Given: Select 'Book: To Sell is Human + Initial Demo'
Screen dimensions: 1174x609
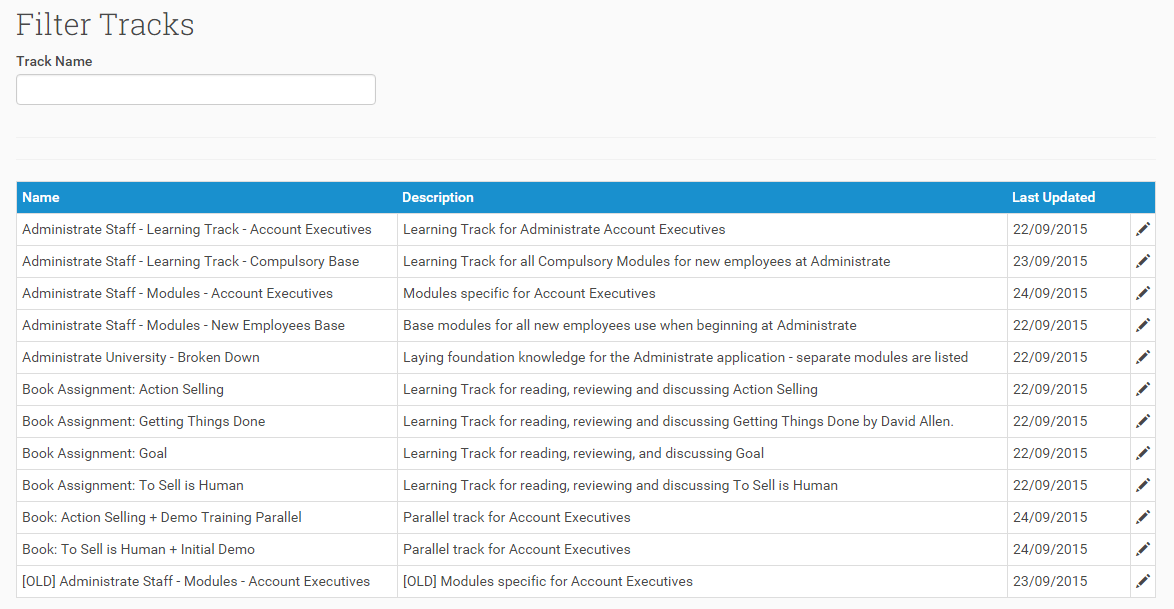Looking at the screenshot, I should 139,549.
